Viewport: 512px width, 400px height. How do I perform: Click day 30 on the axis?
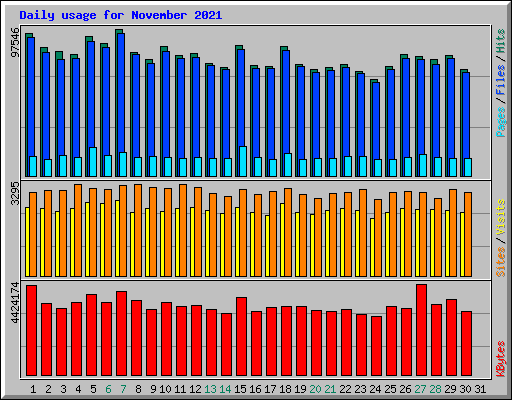(x=465, y=389)
